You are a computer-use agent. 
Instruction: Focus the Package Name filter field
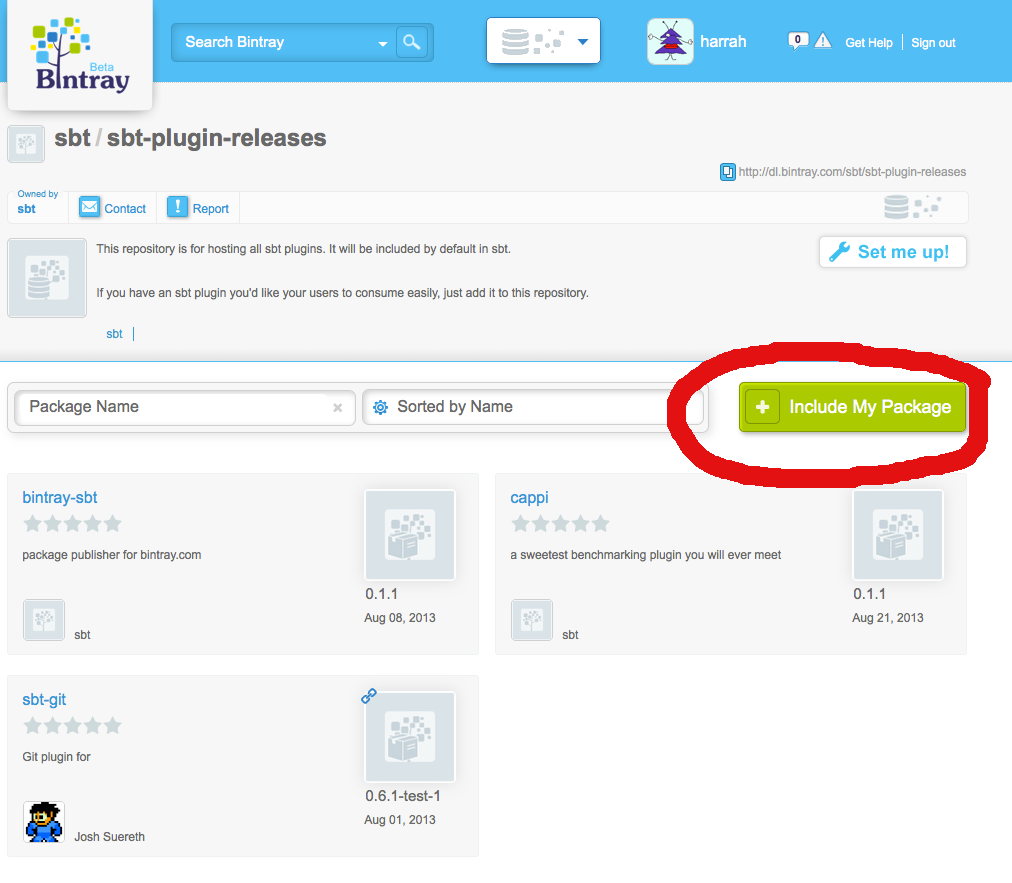[x=184, y=407]
